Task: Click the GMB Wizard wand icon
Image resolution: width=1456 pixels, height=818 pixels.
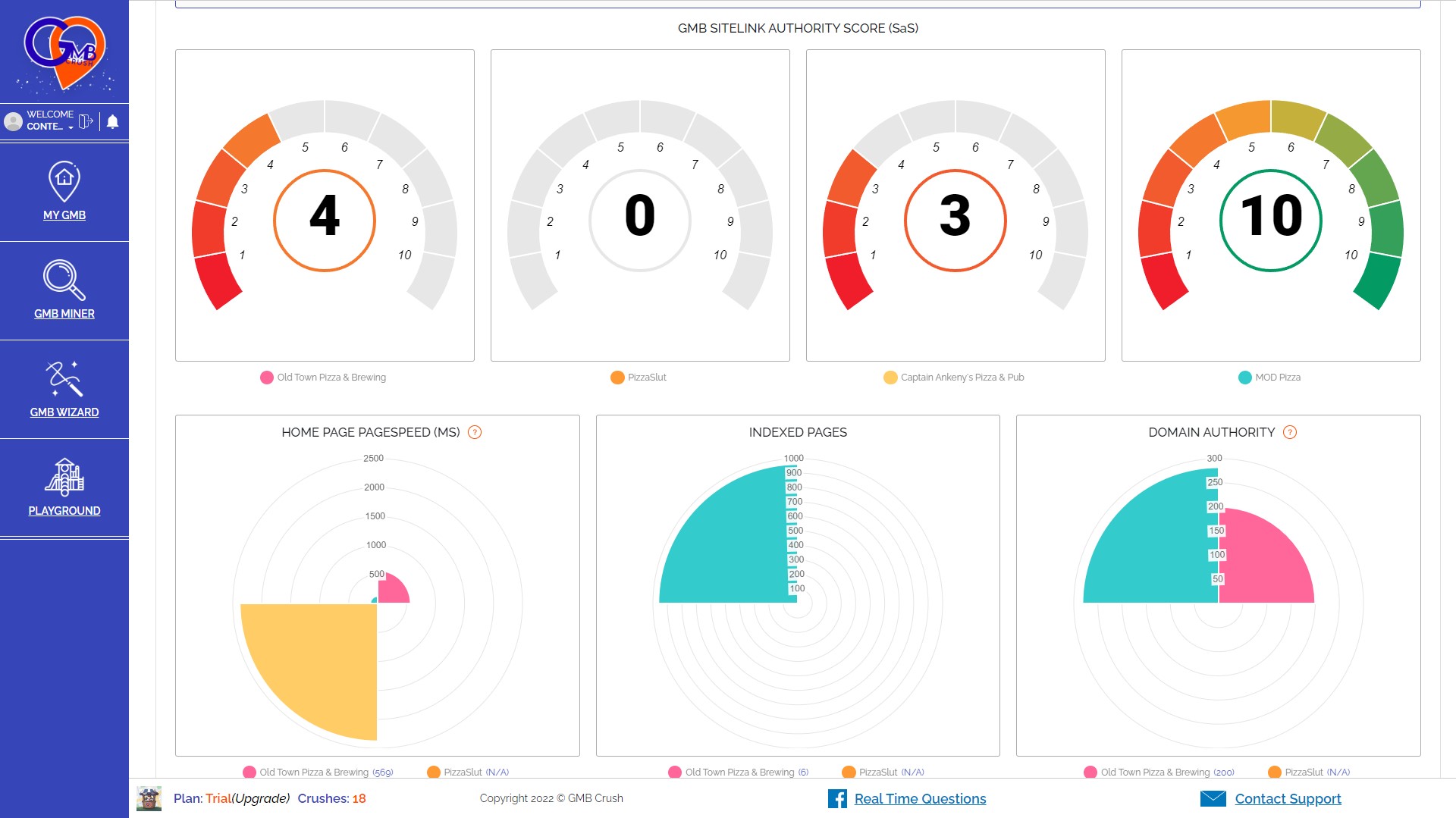Action: pos(64,378)
